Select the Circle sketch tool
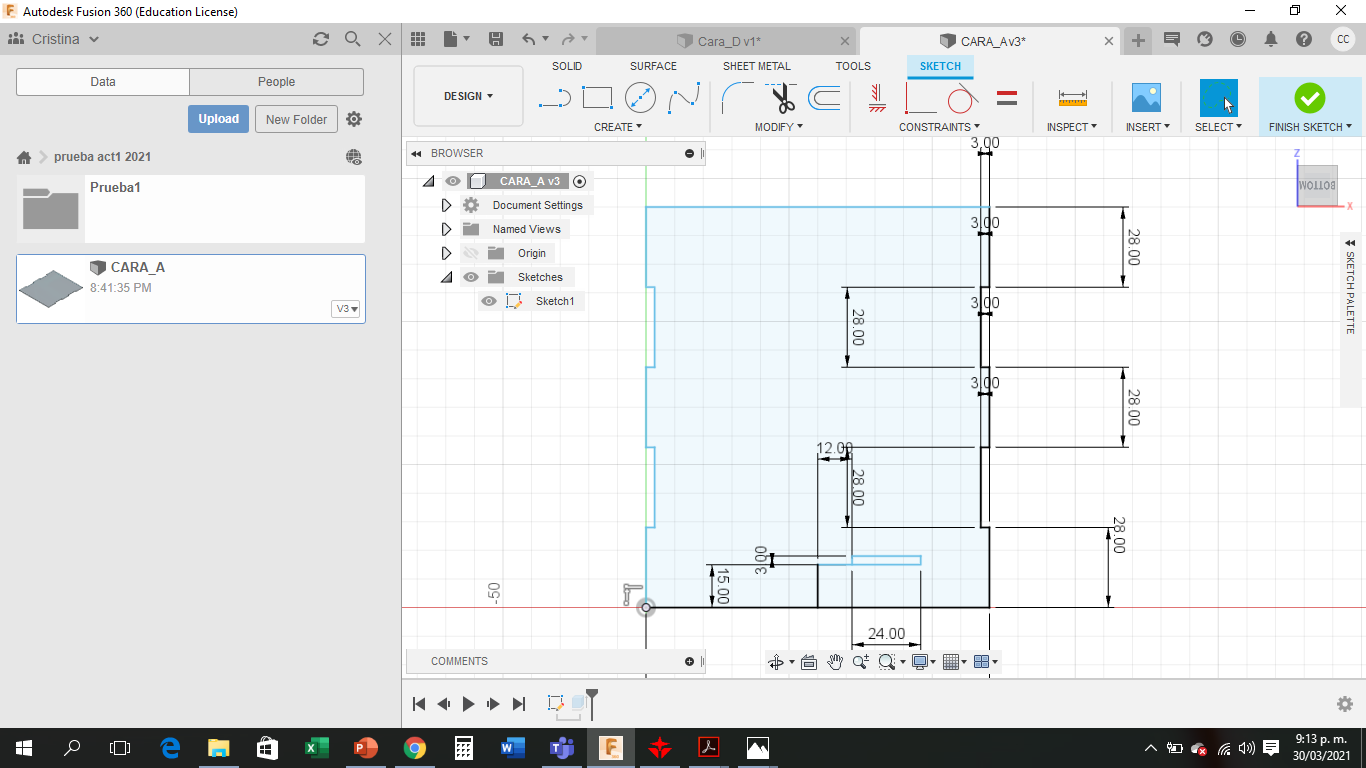Image resolution: width=1366 pixels, height=768 pixels. (x=640, y=98)
